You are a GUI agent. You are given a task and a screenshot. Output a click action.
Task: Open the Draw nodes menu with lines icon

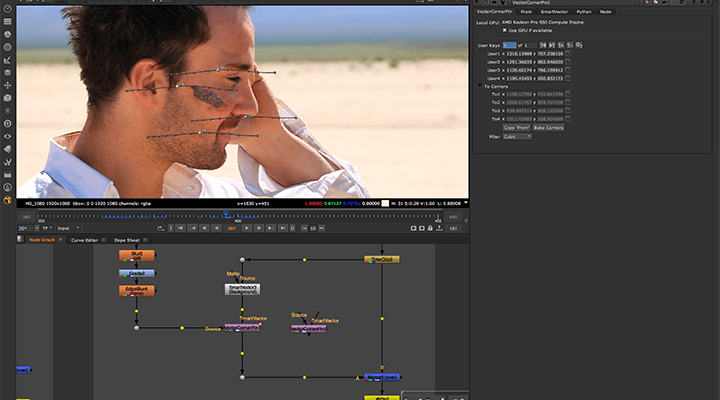[7, 21]
